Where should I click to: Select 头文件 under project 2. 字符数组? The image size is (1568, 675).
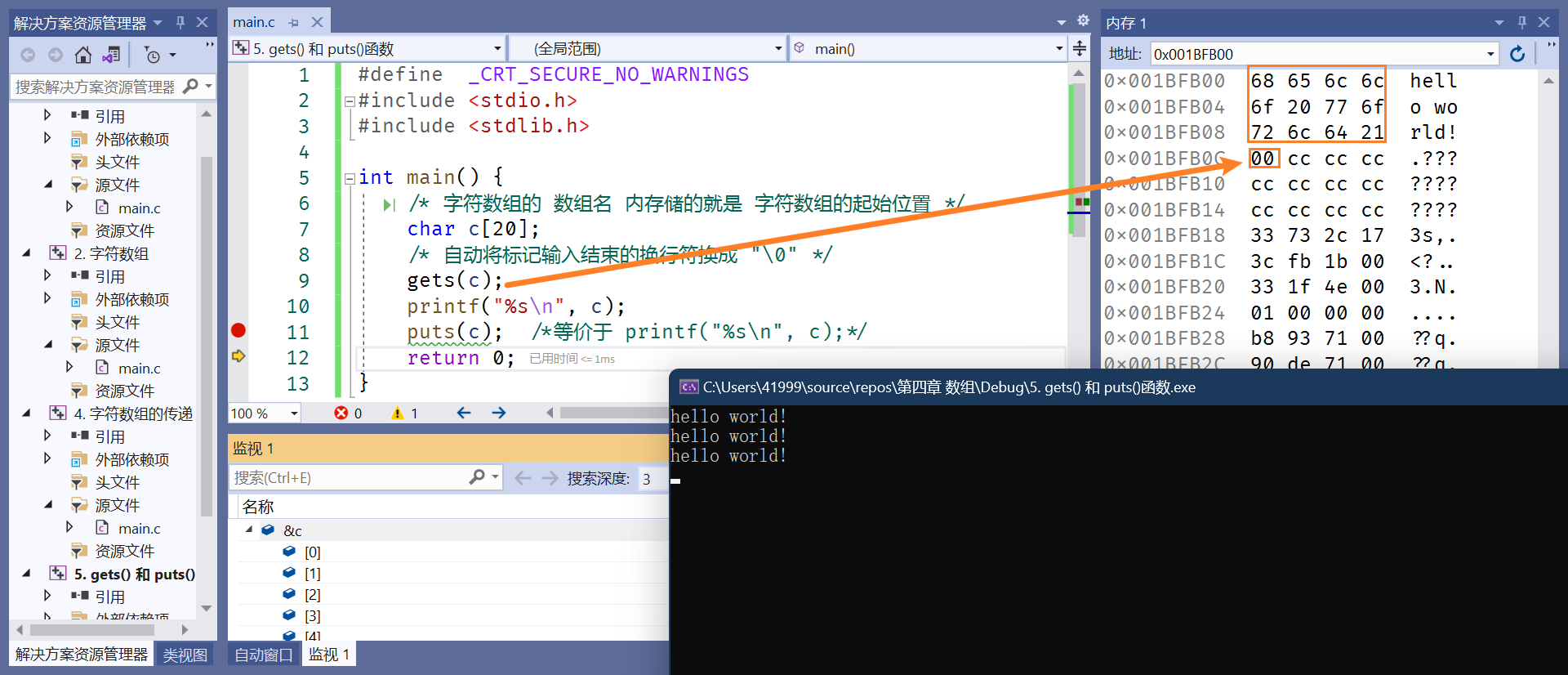tap(118, 323)
